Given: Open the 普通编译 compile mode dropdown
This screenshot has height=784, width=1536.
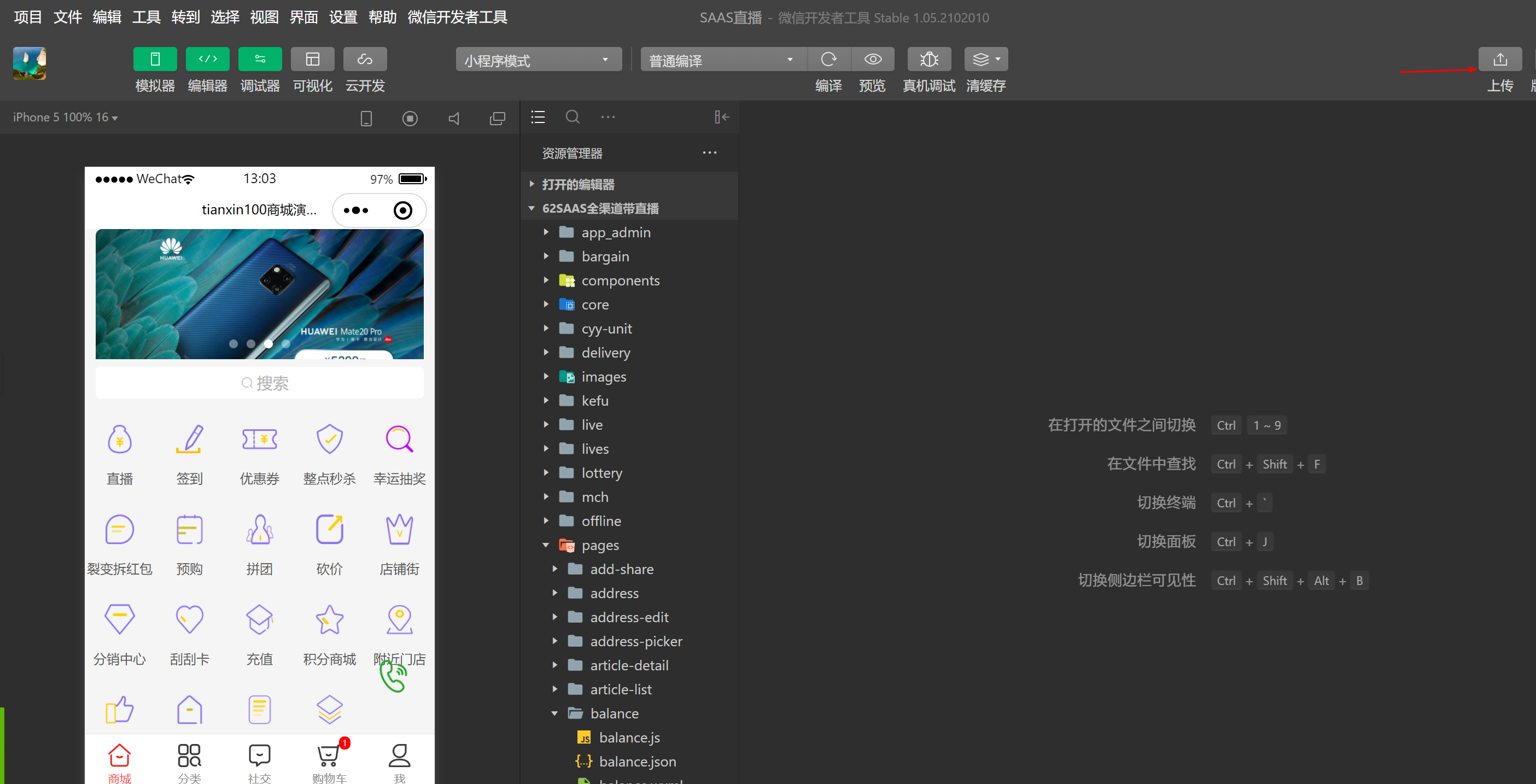Looking at the screenshot, I should click(723, 60).
